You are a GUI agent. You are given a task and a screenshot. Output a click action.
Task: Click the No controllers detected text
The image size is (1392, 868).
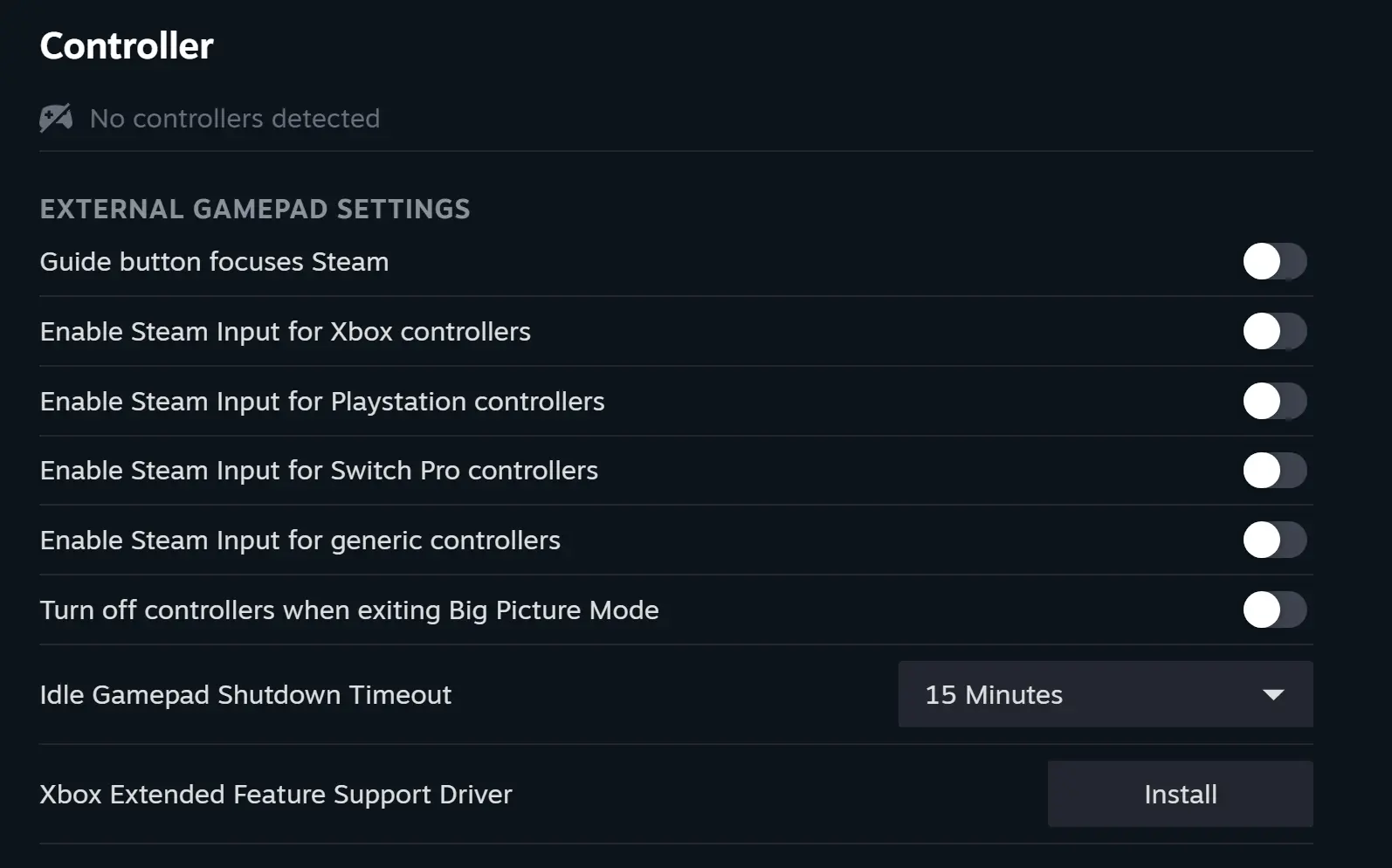point(234,118)
